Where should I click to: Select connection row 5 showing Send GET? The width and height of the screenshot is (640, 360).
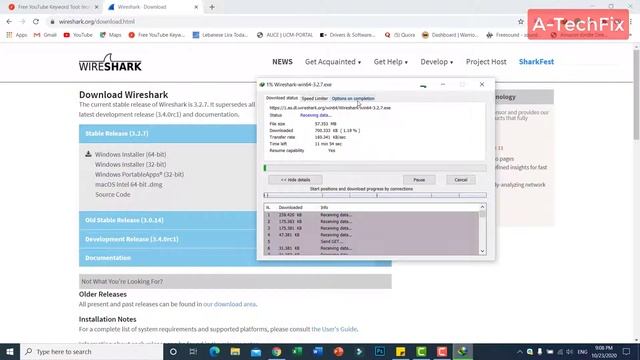coord(371,242)
